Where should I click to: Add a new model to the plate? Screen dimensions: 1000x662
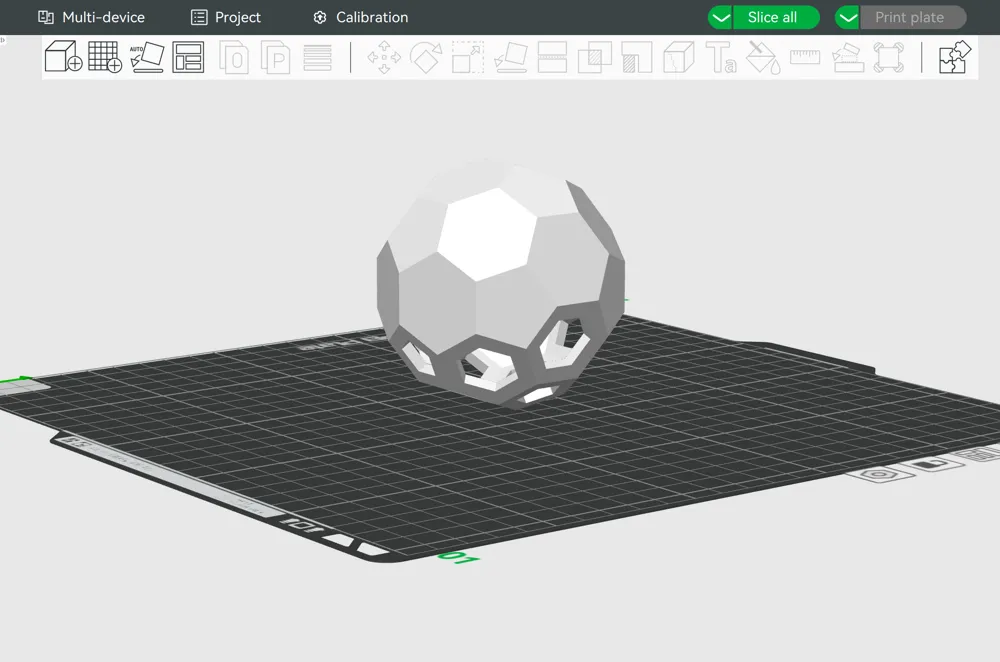click(x=60, y=57)
